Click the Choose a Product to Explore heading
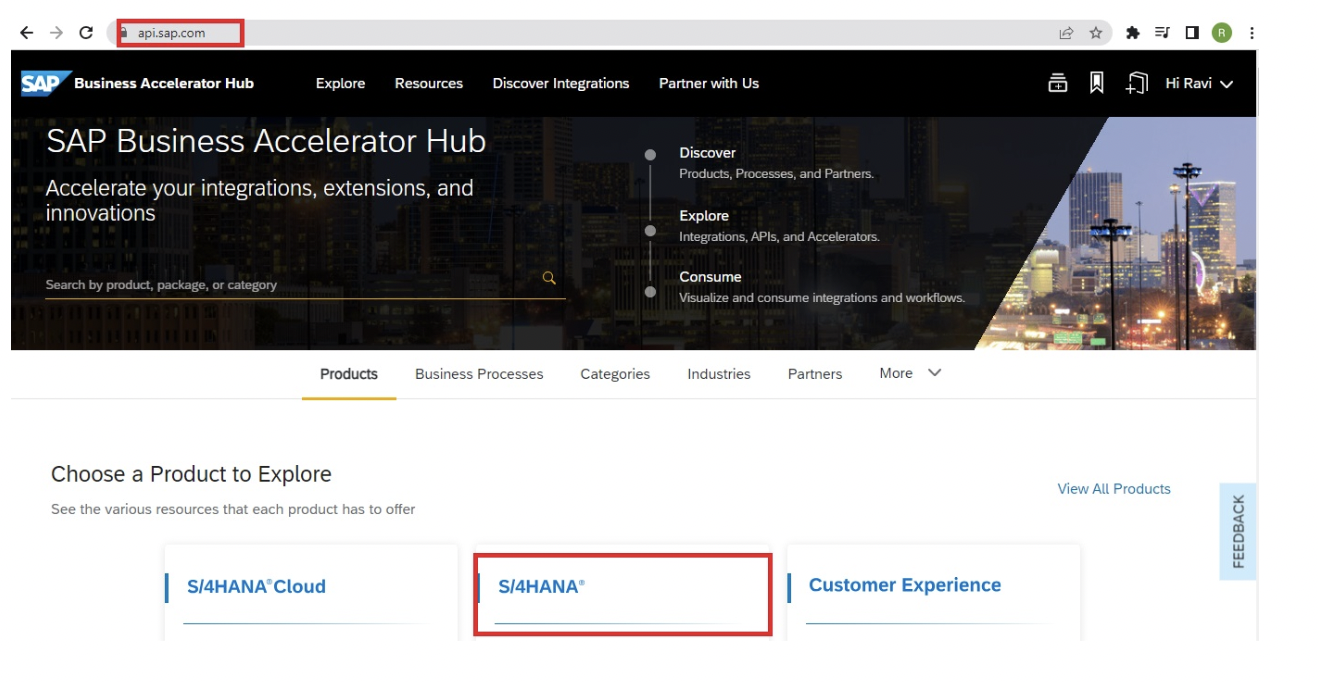This screenshot has height=682, width=1318. pos(191,474)
